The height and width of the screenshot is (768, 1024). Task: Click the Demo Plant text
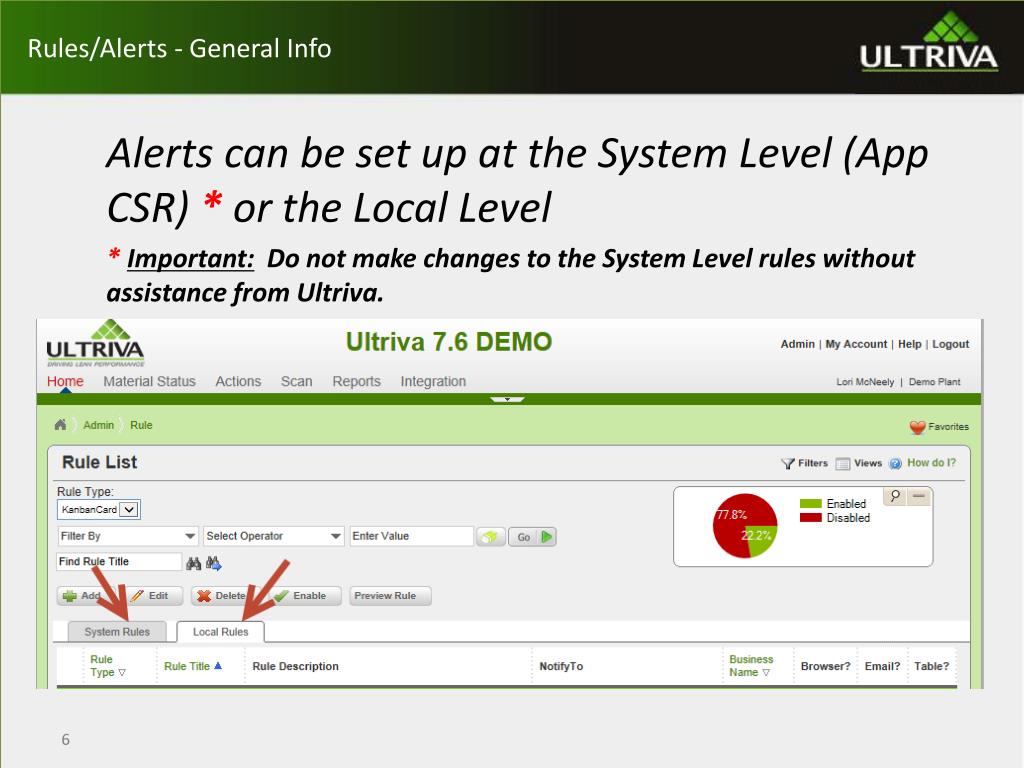[935, 382]
